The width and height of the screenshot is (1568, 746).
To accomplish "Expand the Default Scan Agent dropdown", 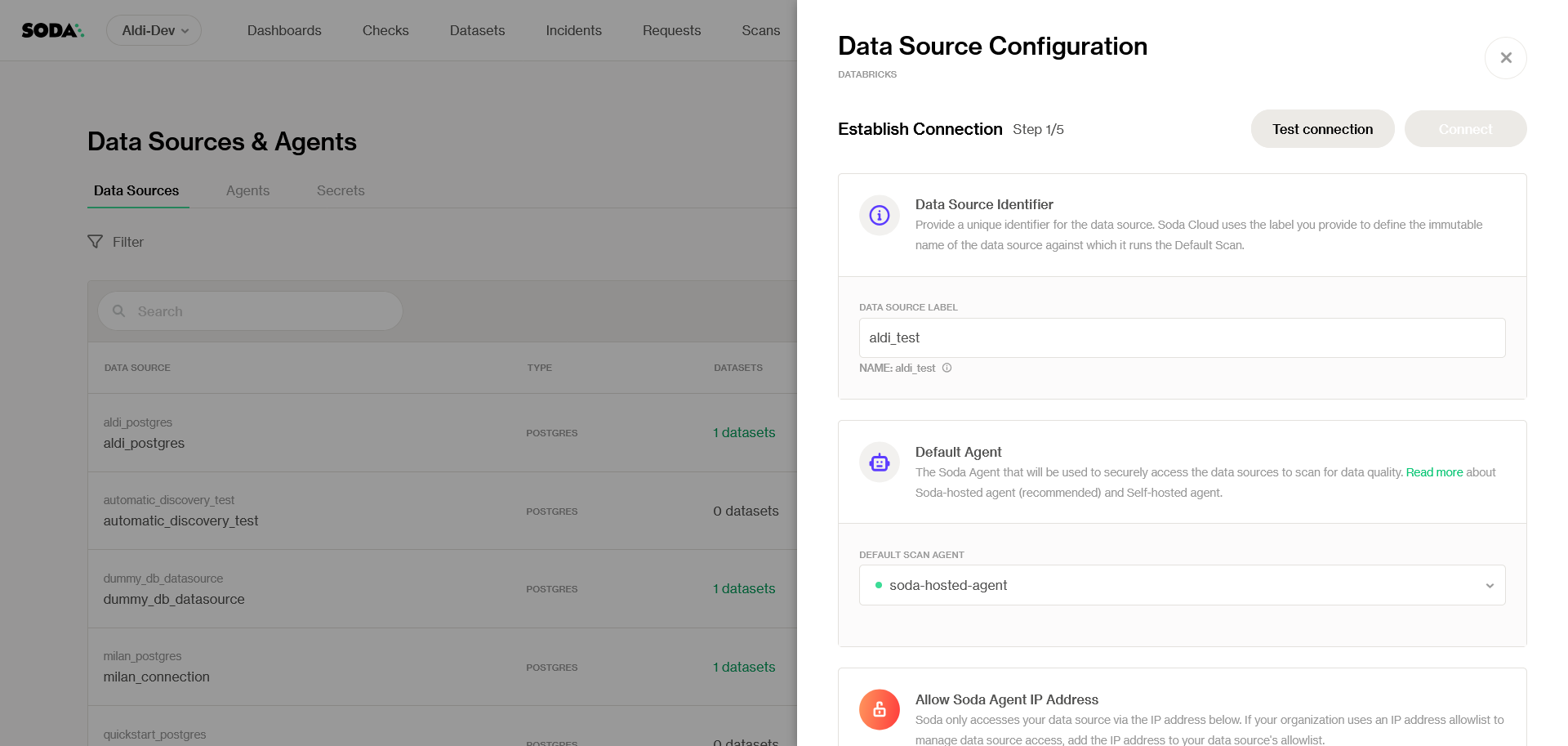I will [1181, 585].
